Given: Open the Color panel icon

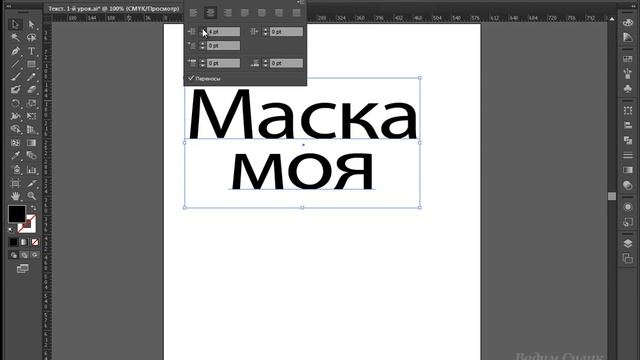Looking at the screenshot, I should [628, 22].
